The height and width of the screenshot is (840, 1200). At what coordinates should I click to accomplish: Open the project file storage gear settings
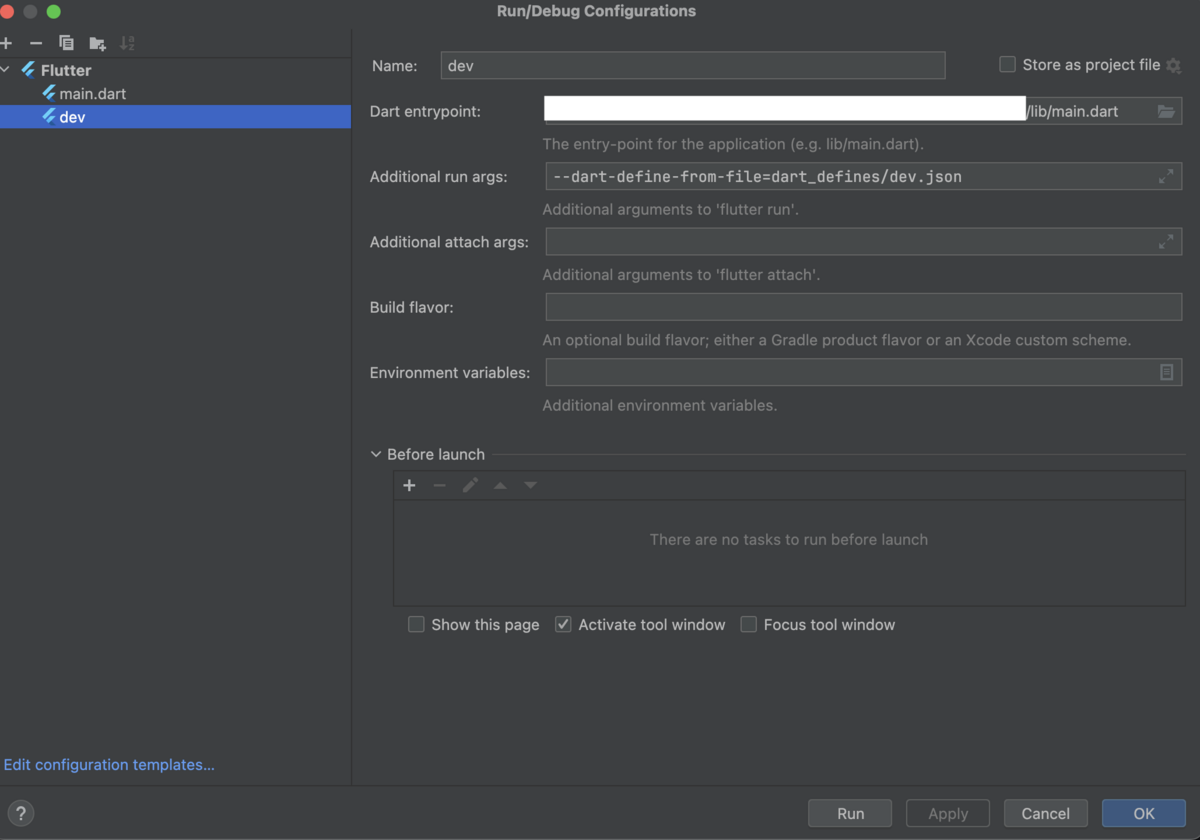tap(1174, 66)
